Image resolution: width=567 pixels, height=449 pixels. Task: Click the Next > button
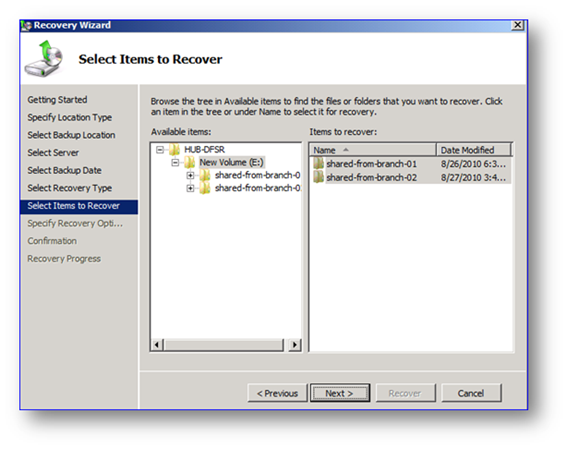tap(340, 393)
